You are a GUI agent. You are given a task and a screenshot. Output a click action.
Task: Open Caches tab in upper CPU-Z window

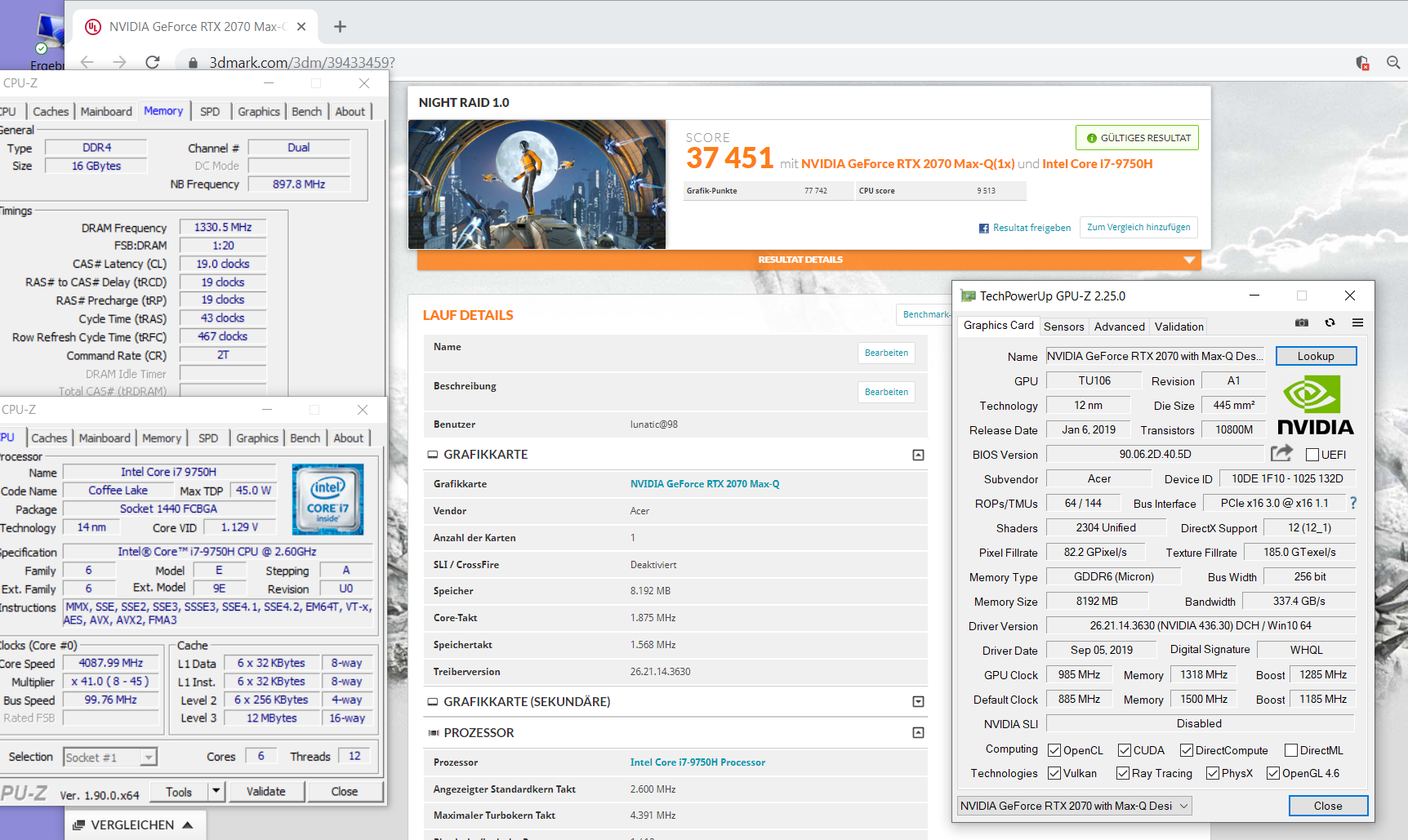[51, 112]
